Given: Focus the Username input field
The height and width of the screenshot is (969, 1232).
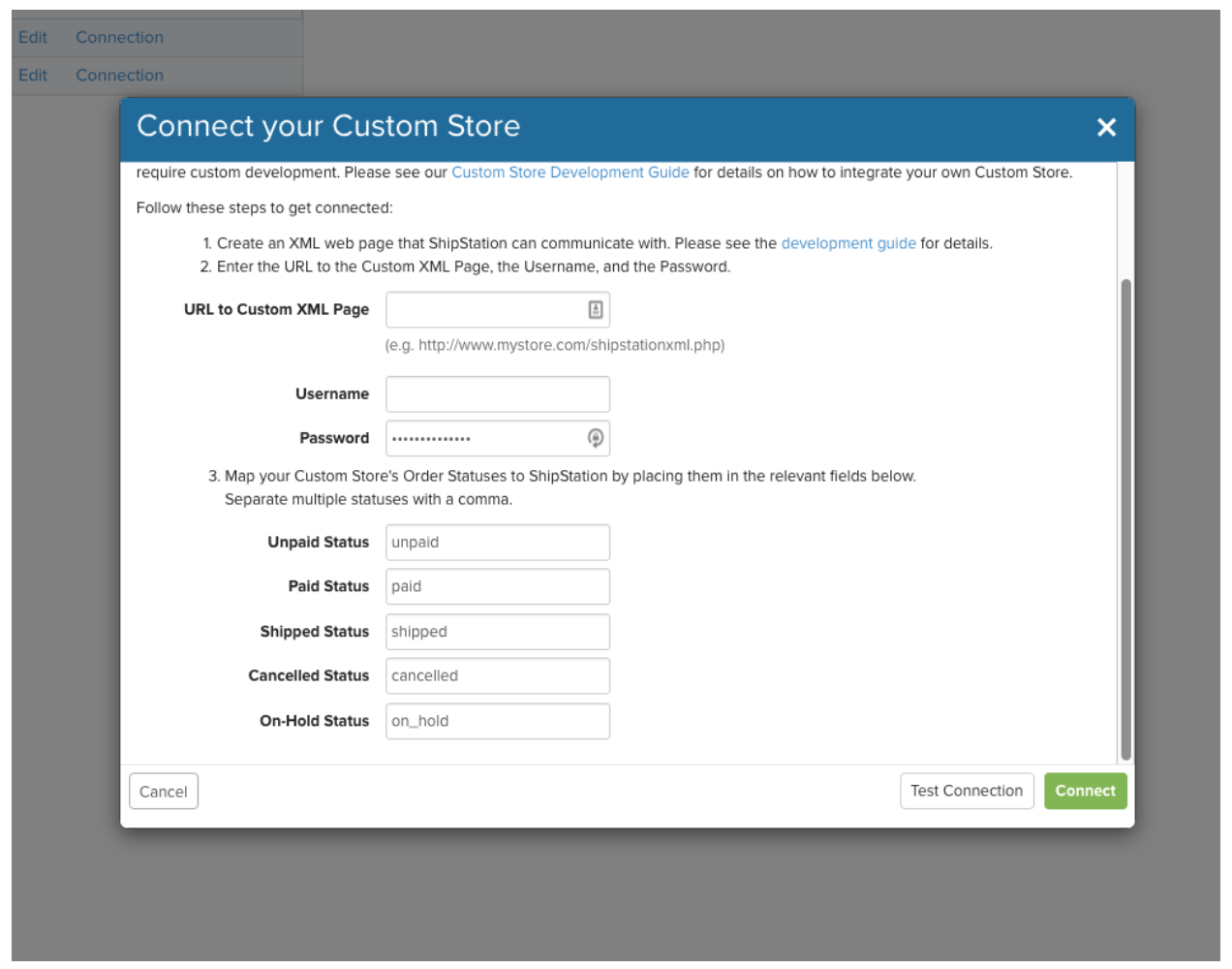Looking at the screenshot, I should pyautogui.click(x=498, y=394).
